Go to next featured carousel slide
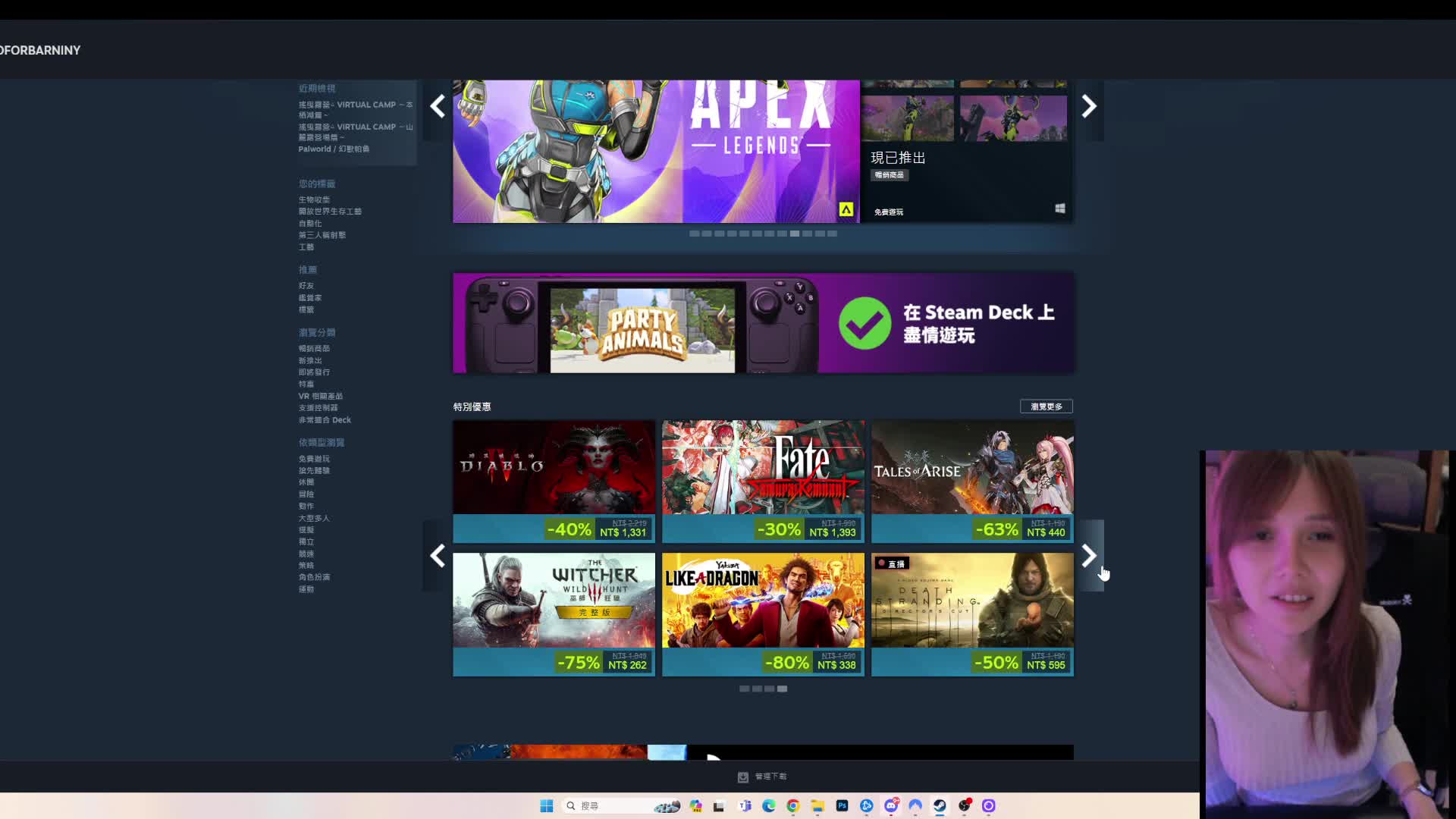 coord(1089,106)
